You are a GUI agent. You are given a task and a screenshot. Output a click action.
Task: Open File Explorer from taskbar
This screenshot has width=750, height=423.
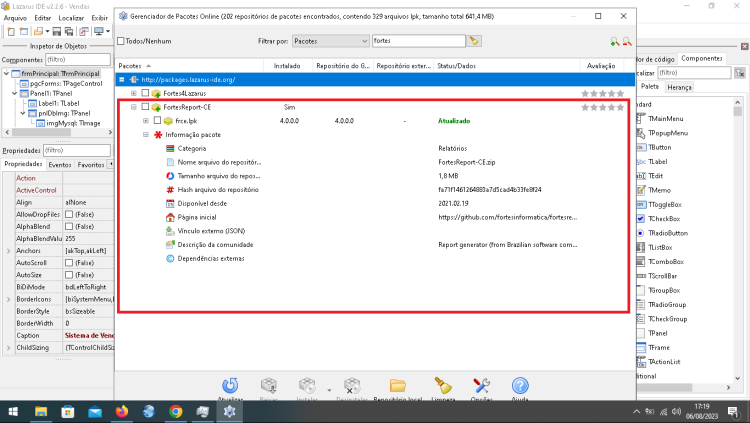pyautogui.click(x=41, y=412)
